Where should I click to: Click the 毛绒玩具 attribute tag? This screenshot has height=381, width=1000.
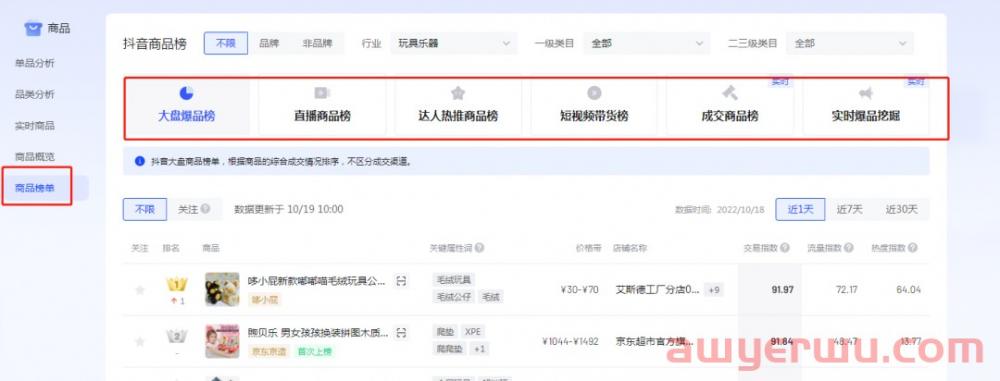pyautogui.click(x=453, y=280)
